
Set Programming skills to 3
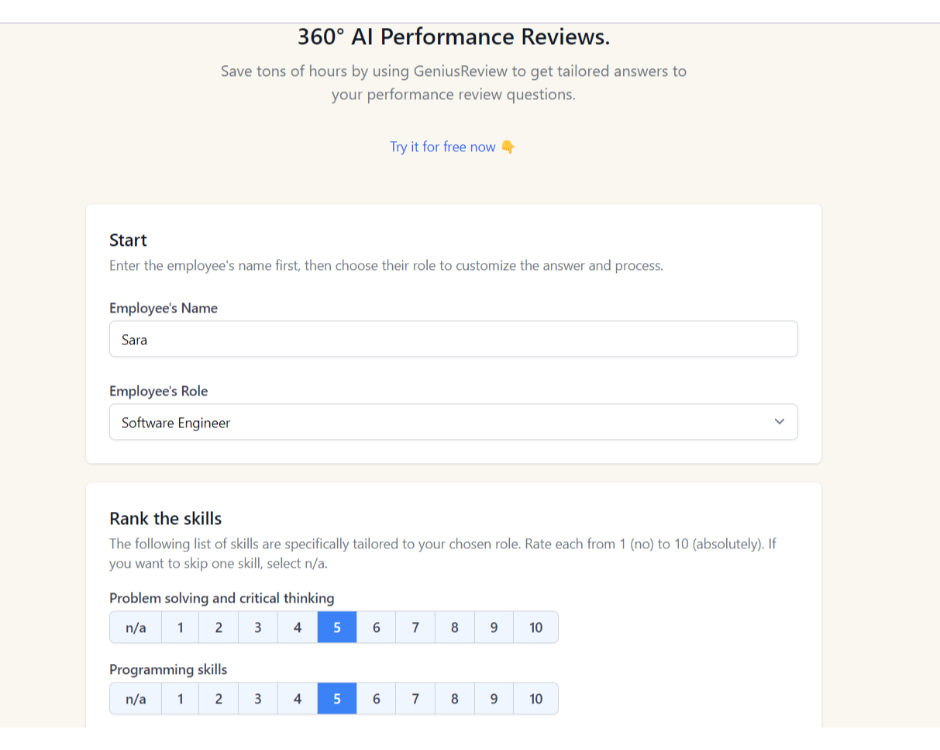[258, 698]
